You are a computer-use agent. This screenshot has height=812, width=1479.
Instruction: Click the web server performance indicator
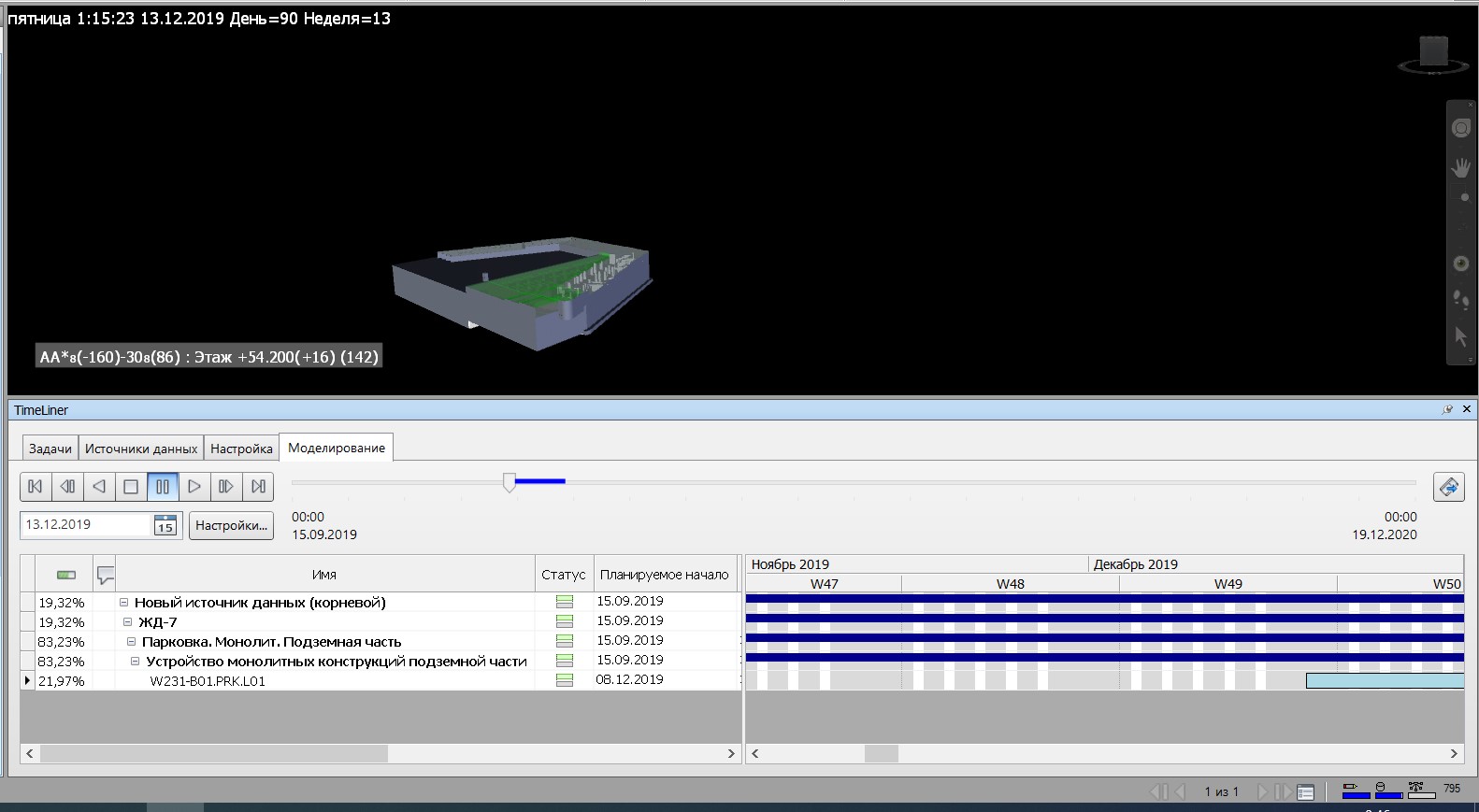[x=1421, y=791]
